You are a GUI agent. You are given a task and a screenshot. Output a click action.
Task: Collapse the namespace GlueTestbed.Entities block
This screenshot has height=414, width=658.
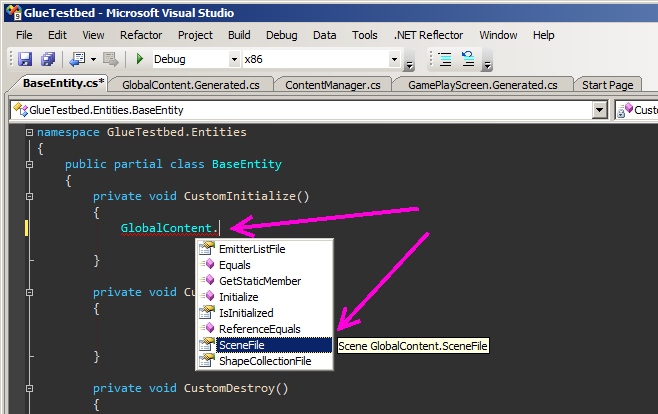[29, 133]
